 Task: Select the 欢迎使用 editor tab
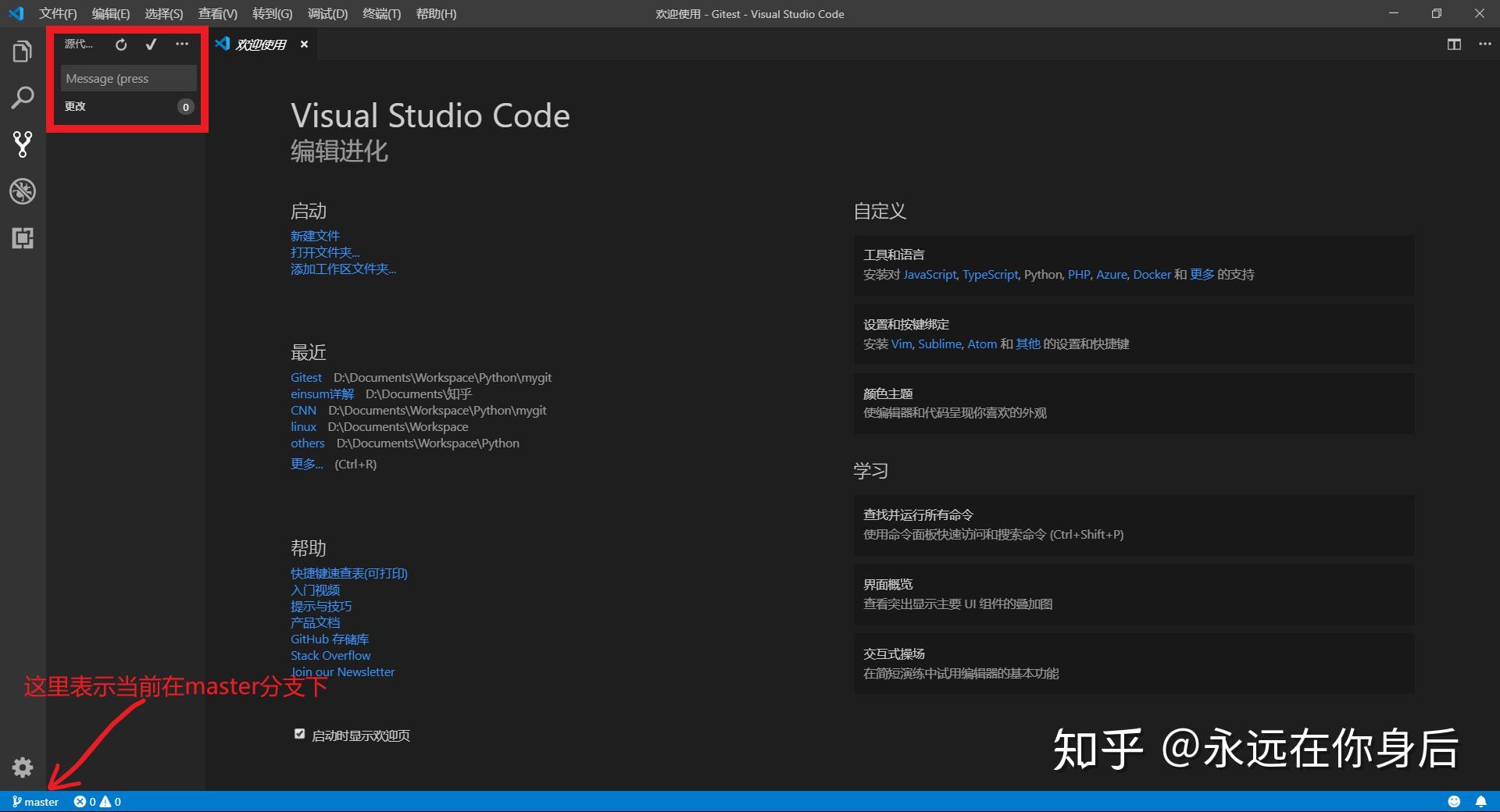261,45
